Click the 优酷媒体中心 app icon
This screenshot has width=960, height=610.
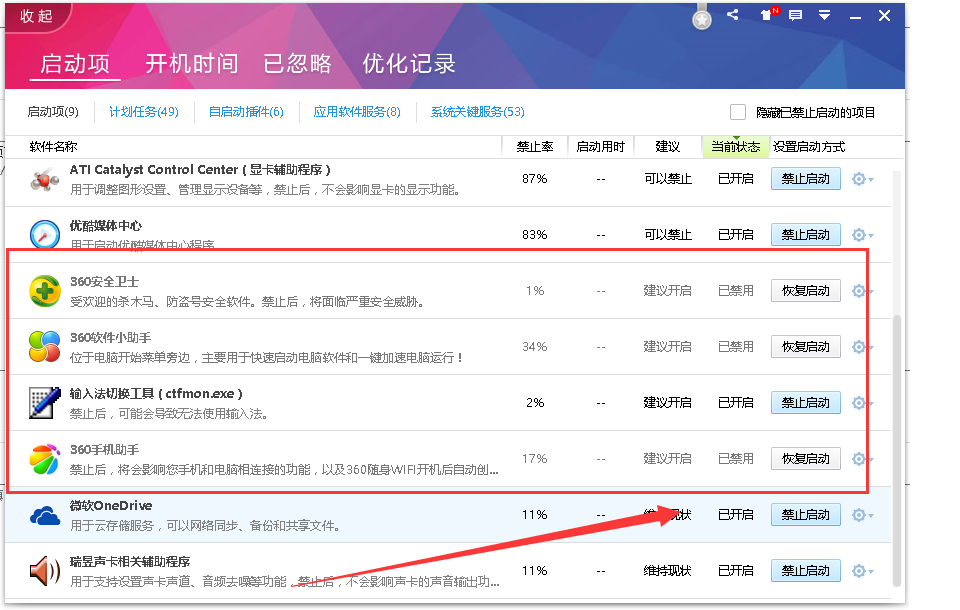(45, 235)
